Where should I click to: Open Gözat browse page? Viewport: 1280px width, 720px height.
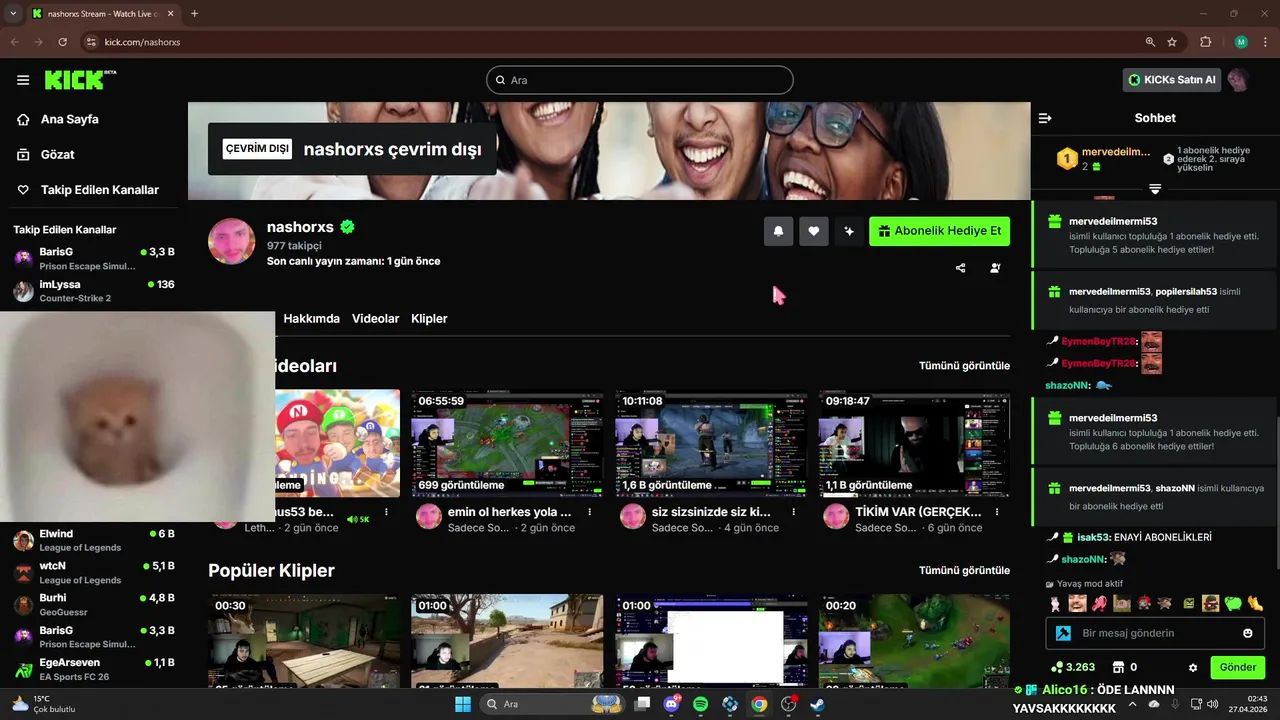point(57,154)
